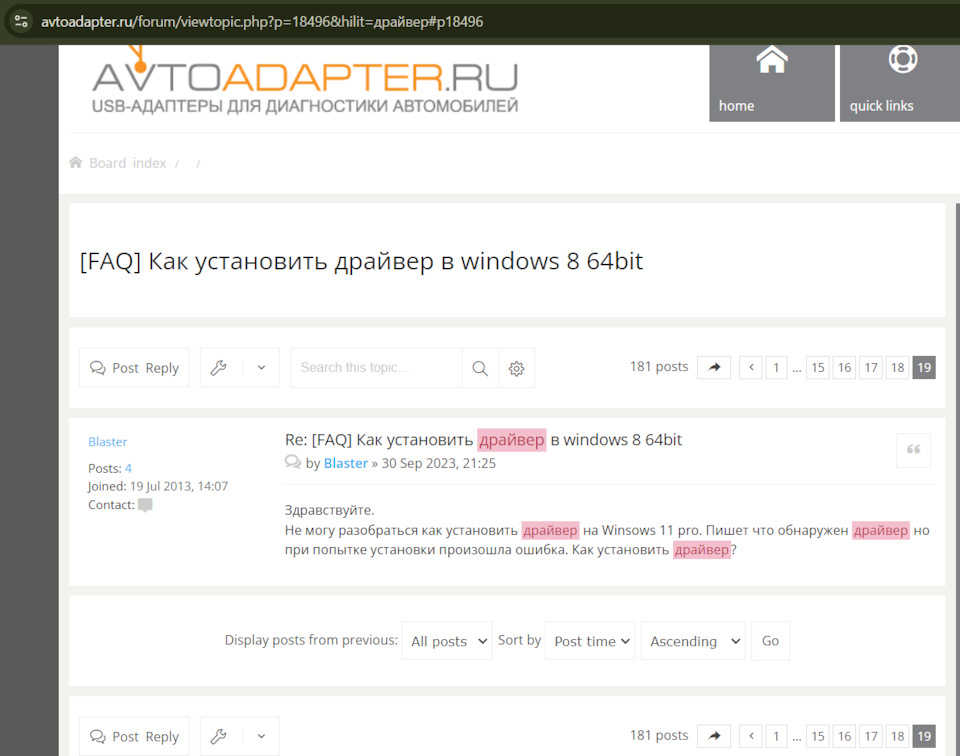
Task: Click 'Joined: 19 Jul 2013, 14:07' text
Action: (158, 486)
